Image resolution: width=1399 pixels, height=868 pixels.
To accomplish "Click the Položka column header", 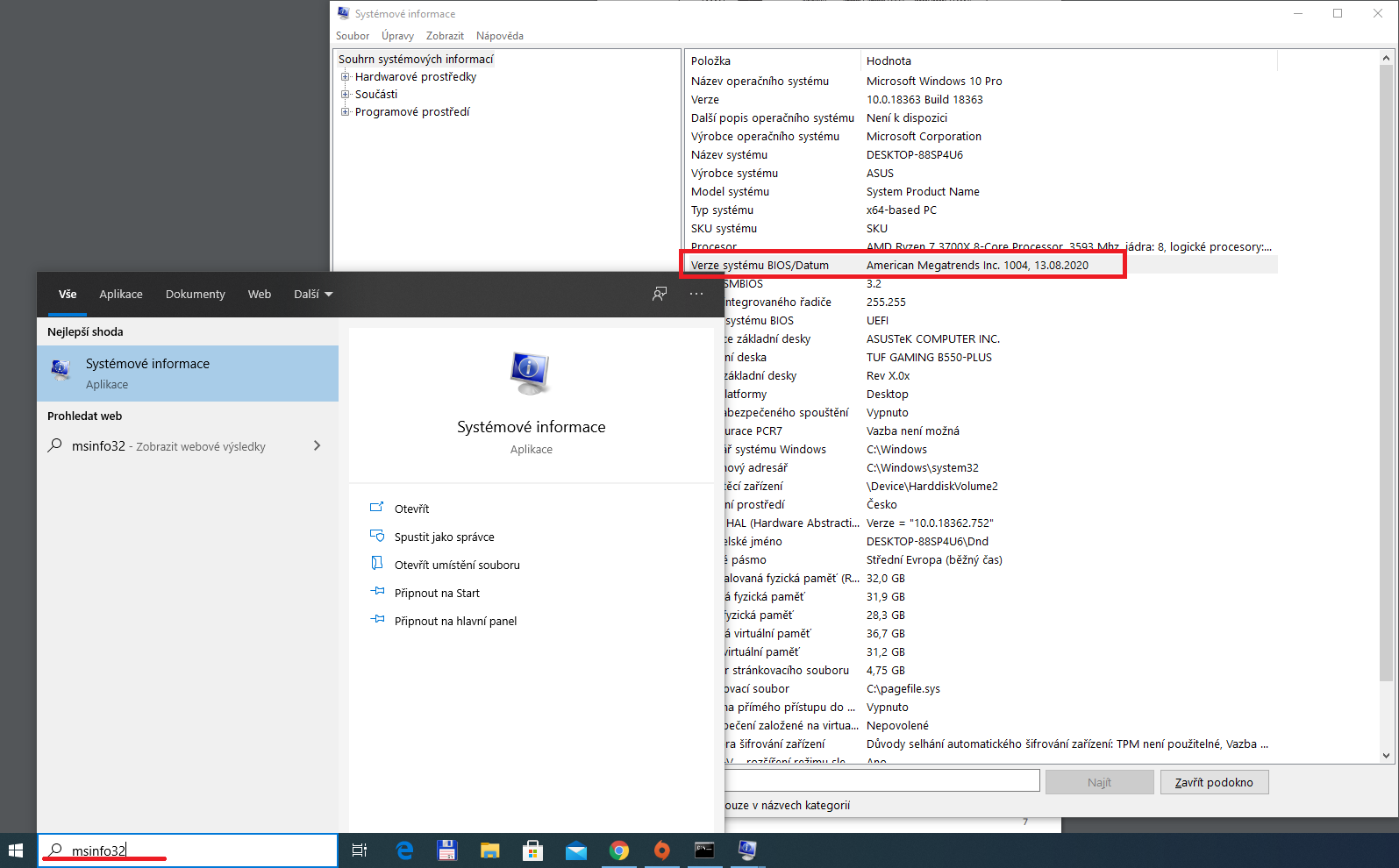I will point(772,60).
